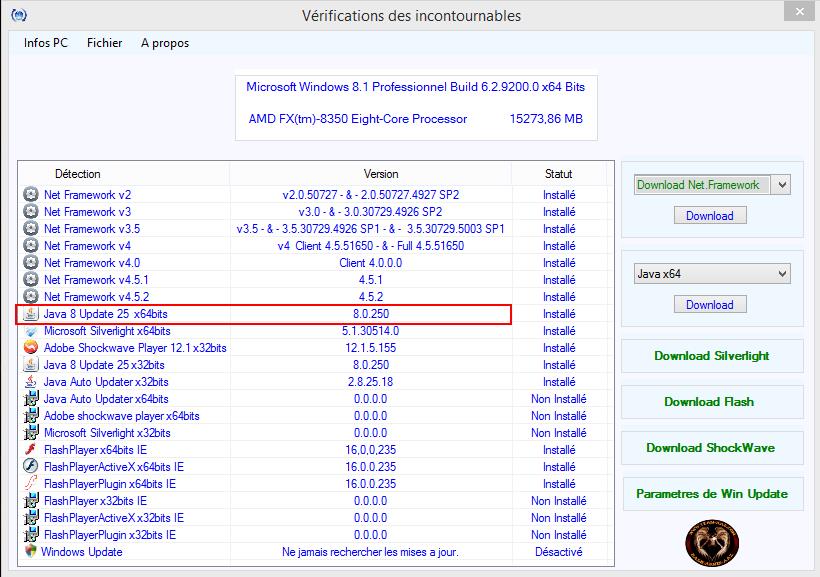This screenshot has height=577, width=820.
Task: Open the Infos PC menu
Action: point(46,43)
